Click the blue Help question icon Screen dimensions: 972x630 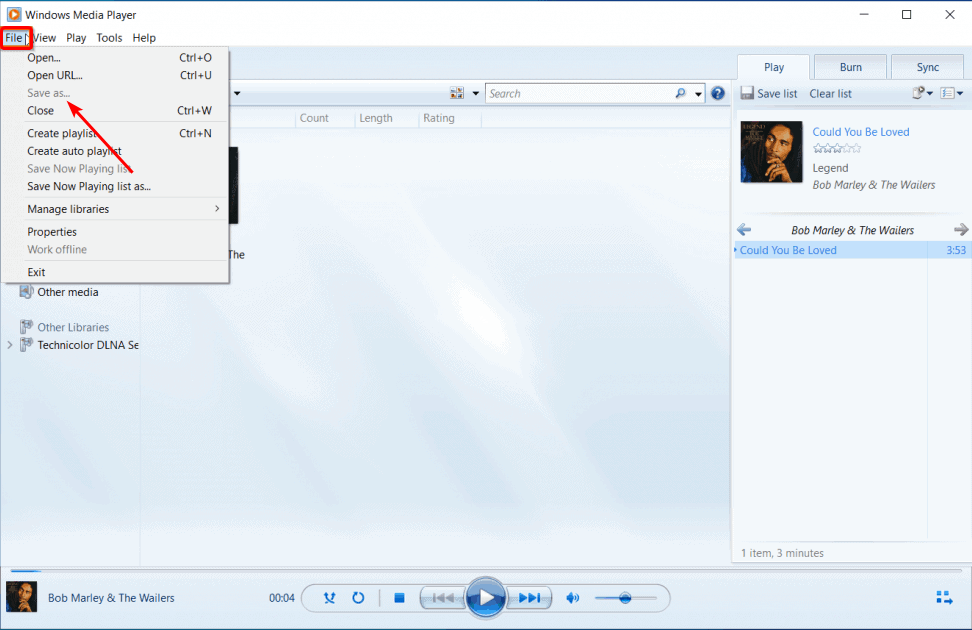(718, 93)
